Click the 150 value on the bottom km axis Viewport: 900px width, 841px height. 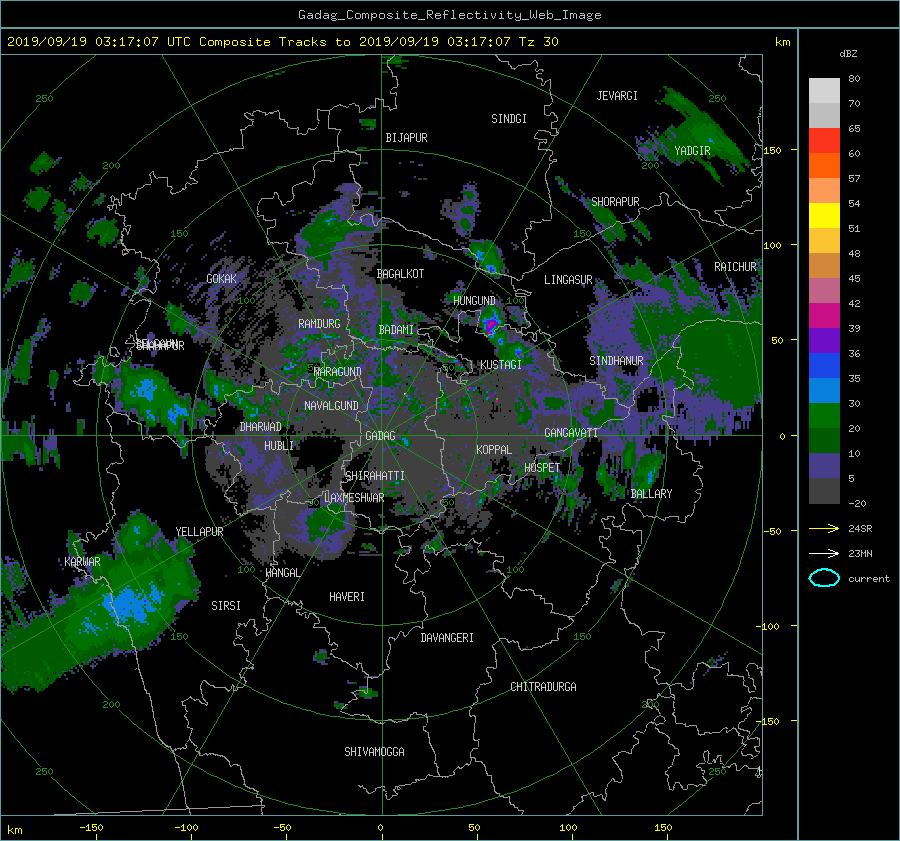[663, 828]
